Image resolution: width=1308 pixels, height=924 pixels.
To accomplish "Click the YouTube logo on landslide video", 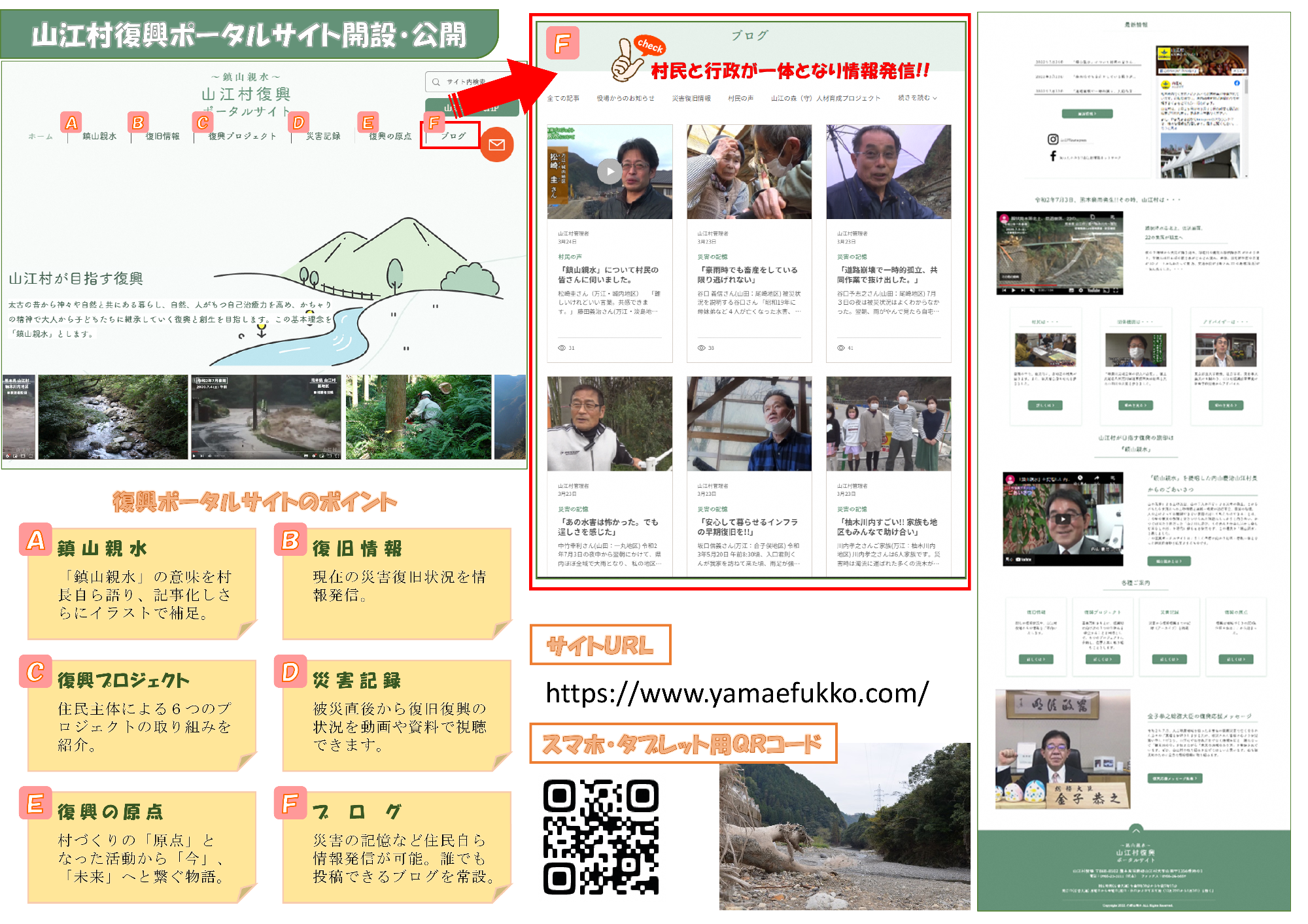I will (1093, 290).
